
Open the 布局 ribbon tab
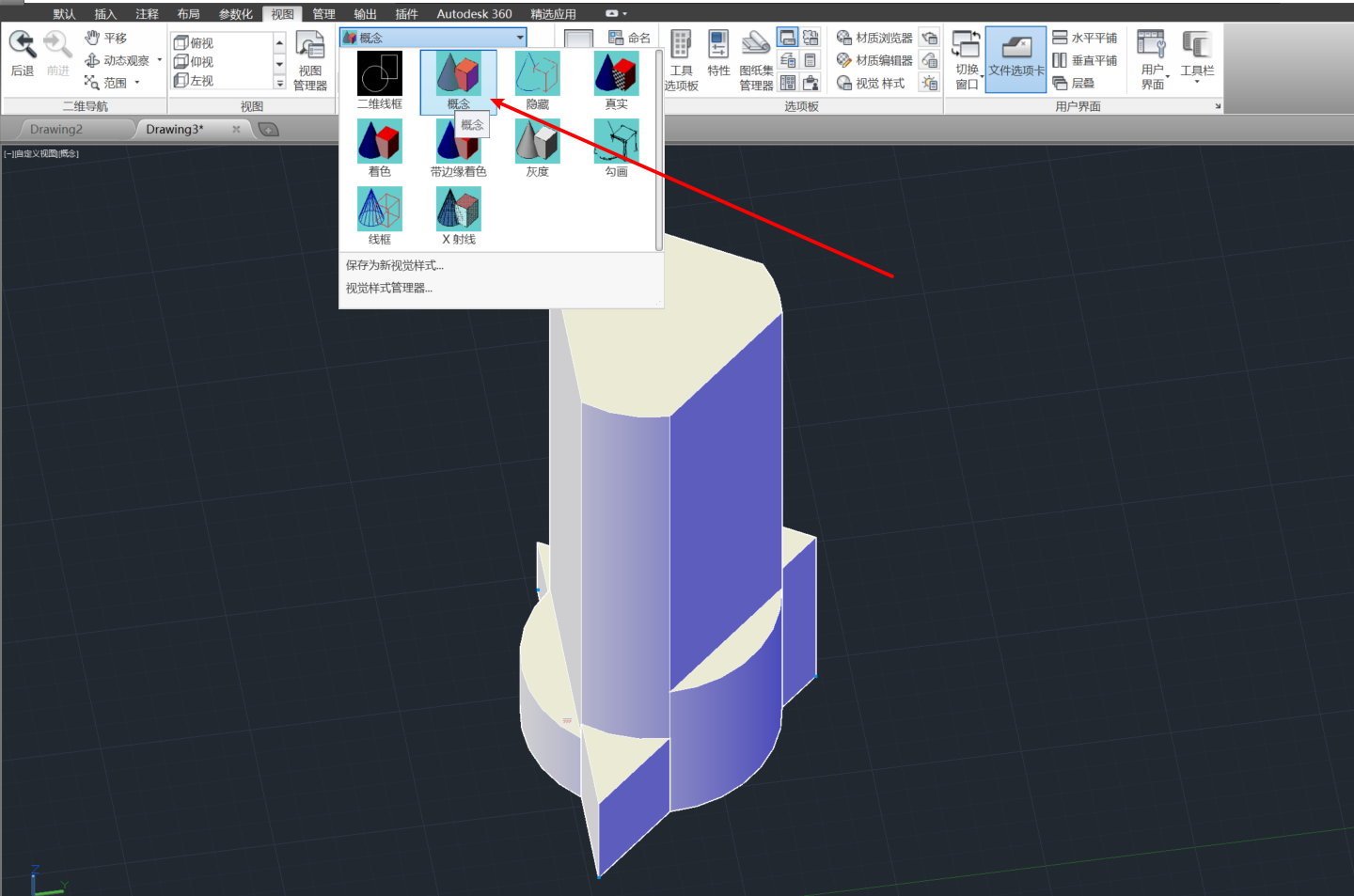pyautogui.click(x=188, y=14)
